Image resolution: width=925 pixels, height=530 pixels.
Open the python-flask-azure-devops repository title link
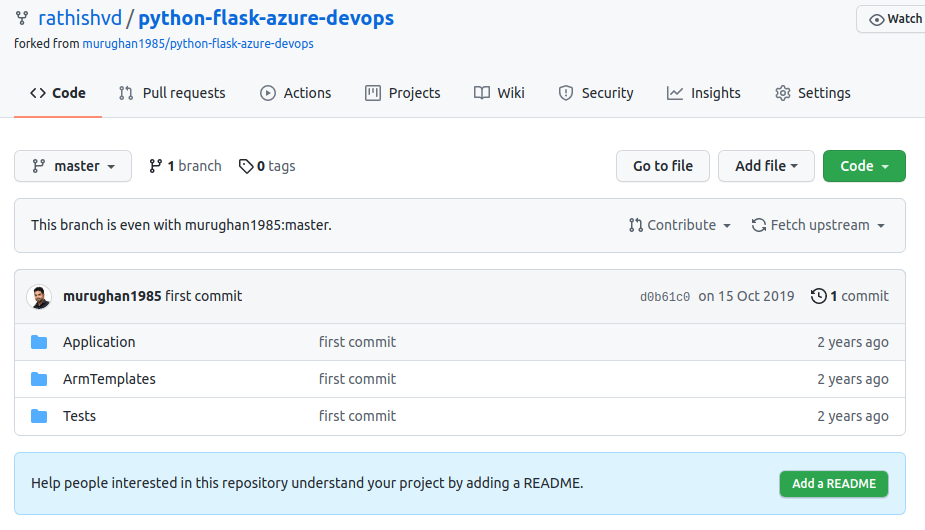point(266,18)
